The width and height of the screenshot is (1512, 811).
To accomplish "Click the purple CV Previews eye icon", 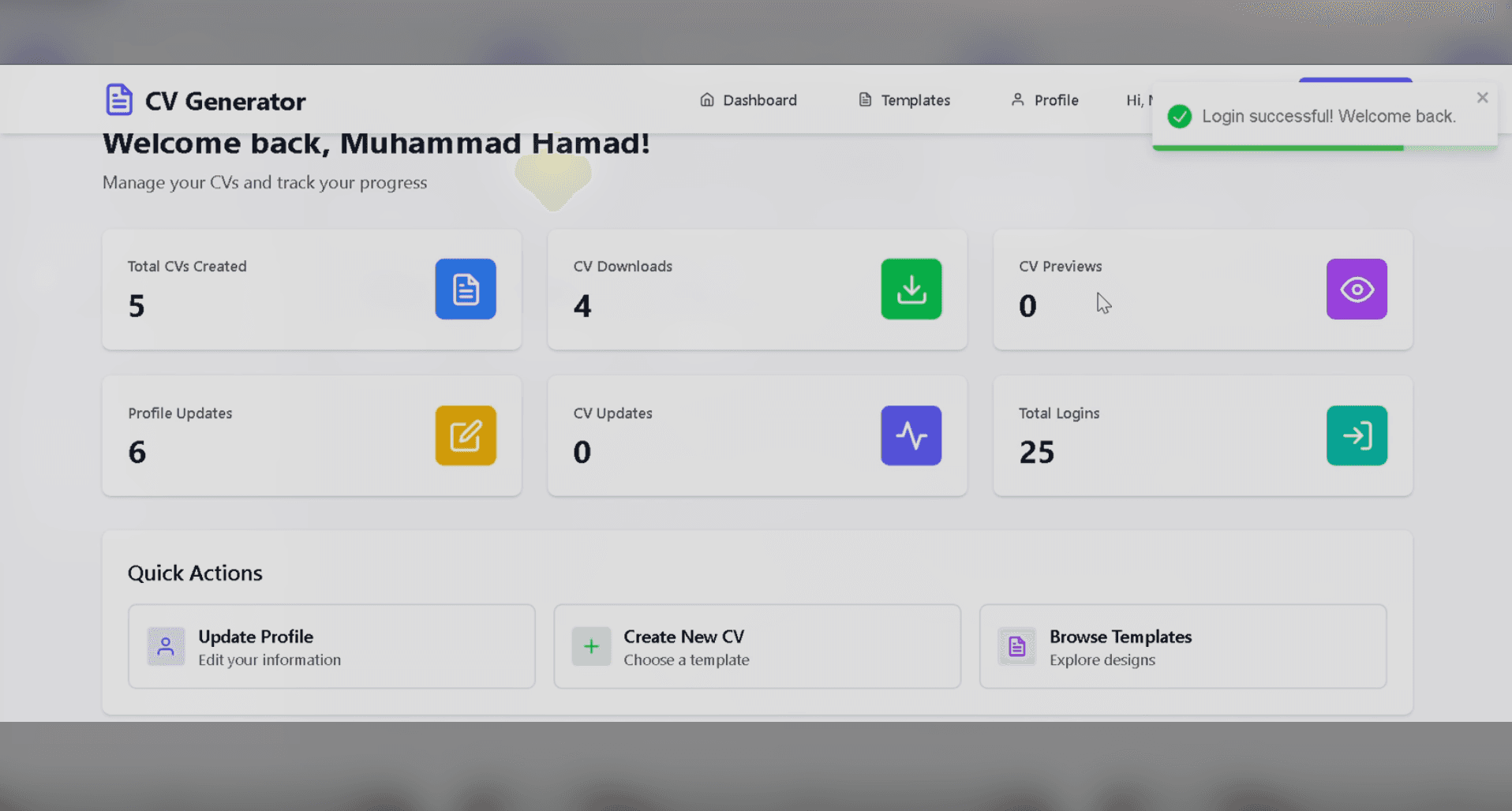I will [x=1357, y=289].
